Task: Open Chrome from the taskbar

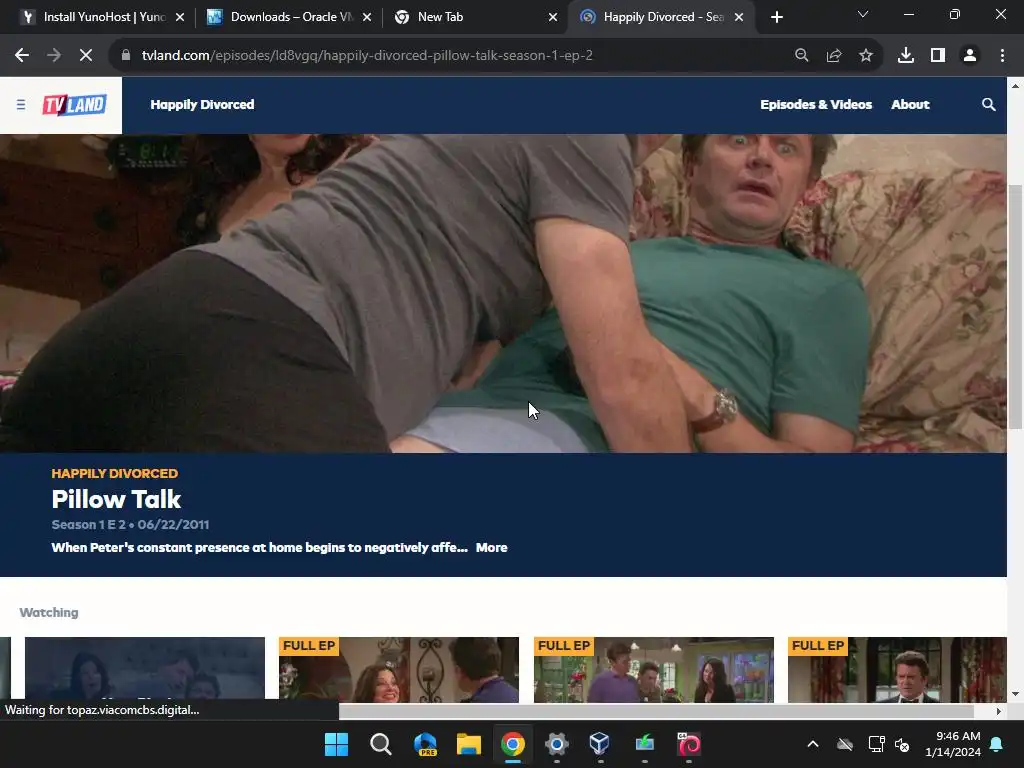Action: (x=513, y=744)
